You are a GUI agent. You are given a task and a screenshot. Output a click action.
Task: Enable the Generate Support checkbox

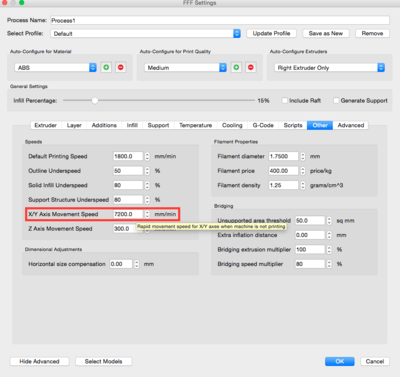pos(336,100)
